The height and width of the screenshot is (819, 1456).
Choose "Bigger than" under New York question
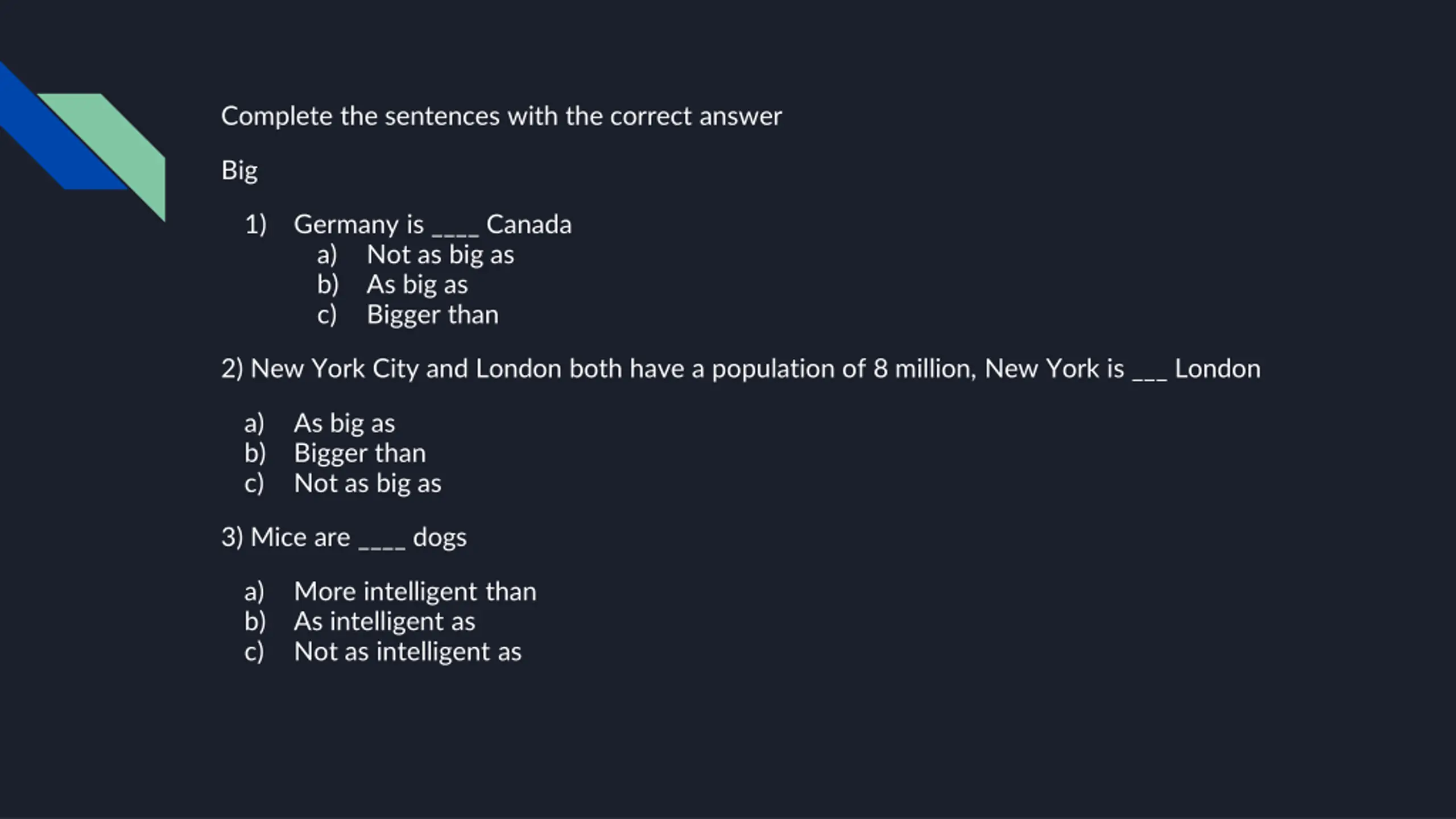359,453
